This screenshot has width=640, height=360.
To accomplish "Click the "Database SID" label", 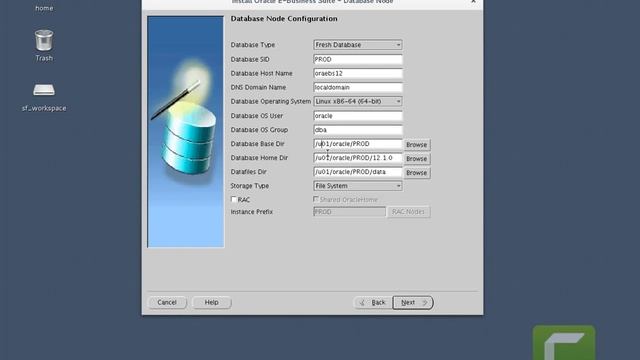I will tap(250, 60).
